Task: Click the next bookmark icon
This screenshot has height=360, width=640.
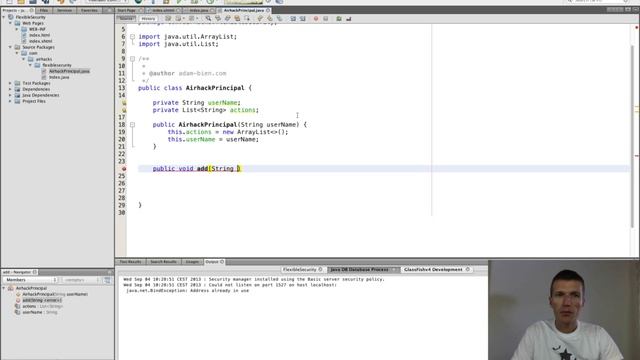Action: pyautogui.click(x=270, y=18)
